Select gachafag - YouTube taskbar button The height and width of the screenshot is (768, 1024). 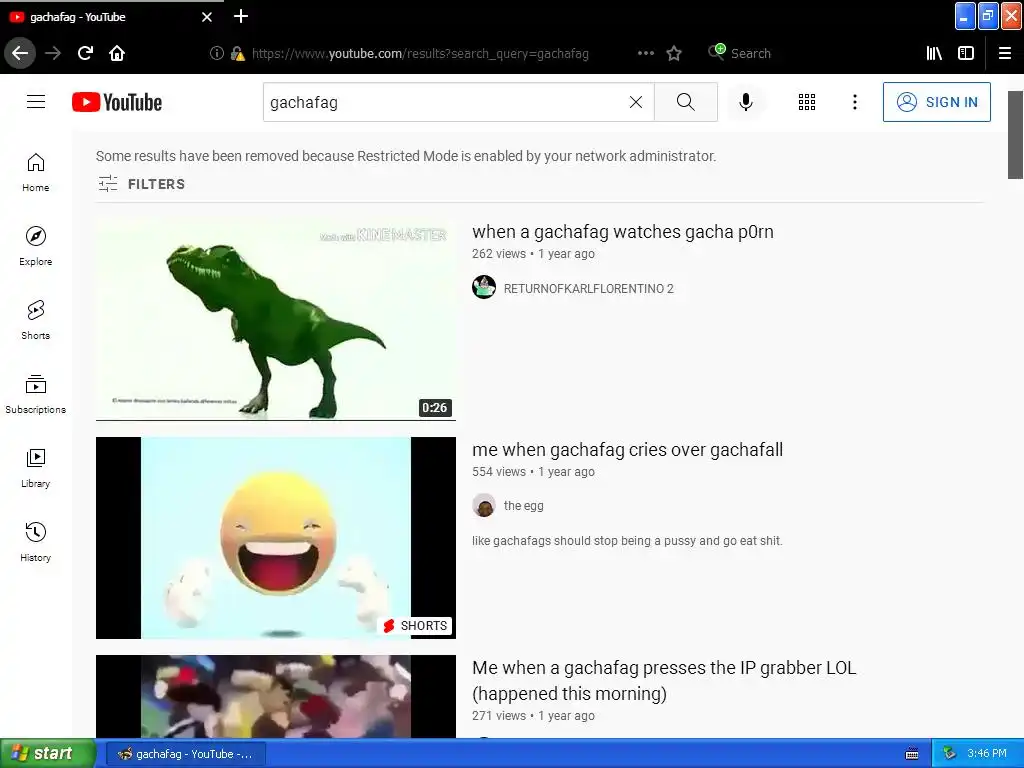[185, 754]
